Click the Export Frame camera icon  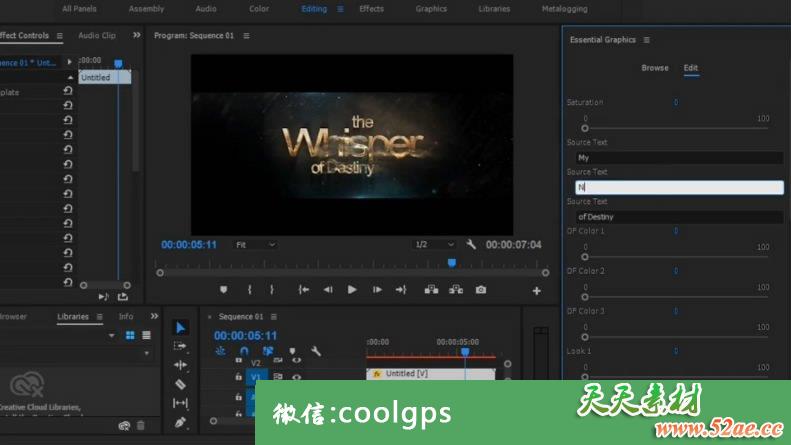[481, 290]
